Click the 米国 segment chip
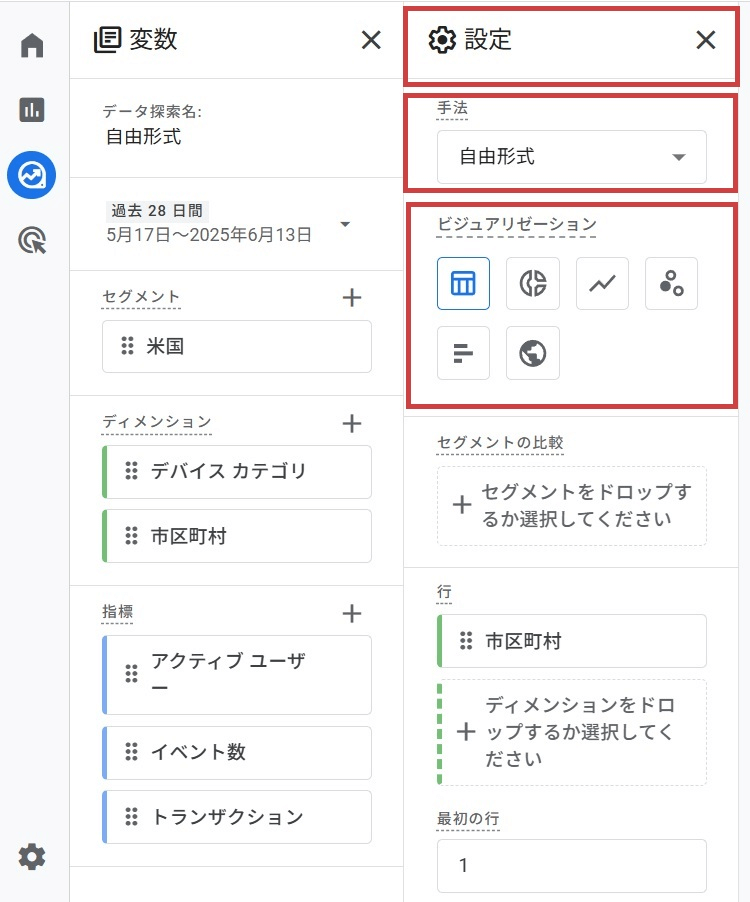 point(237,346)
